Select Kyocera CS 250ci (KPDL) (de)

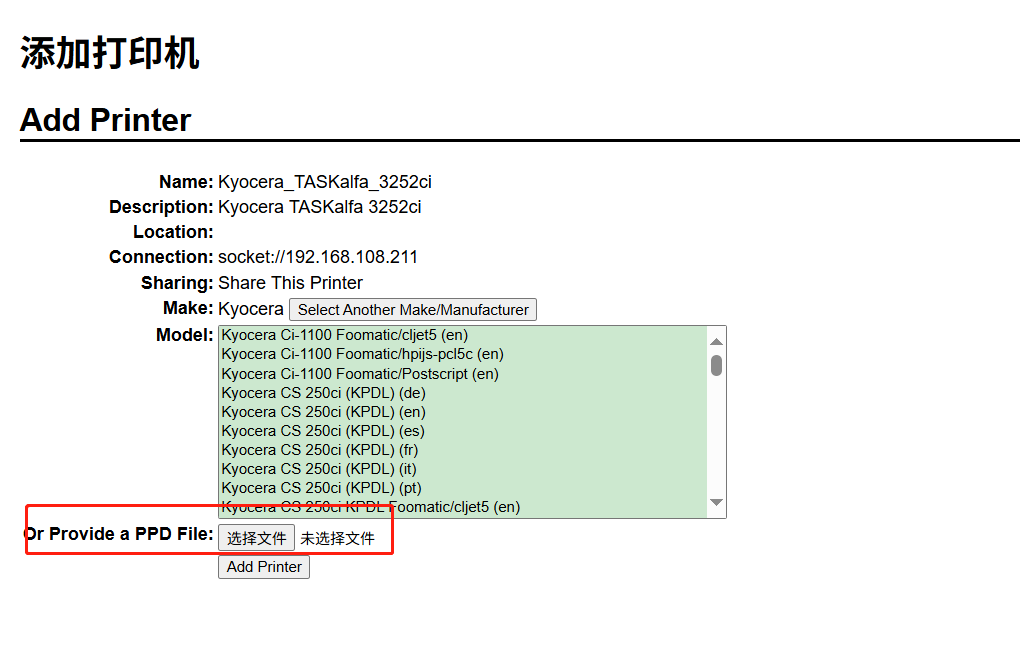464,393
